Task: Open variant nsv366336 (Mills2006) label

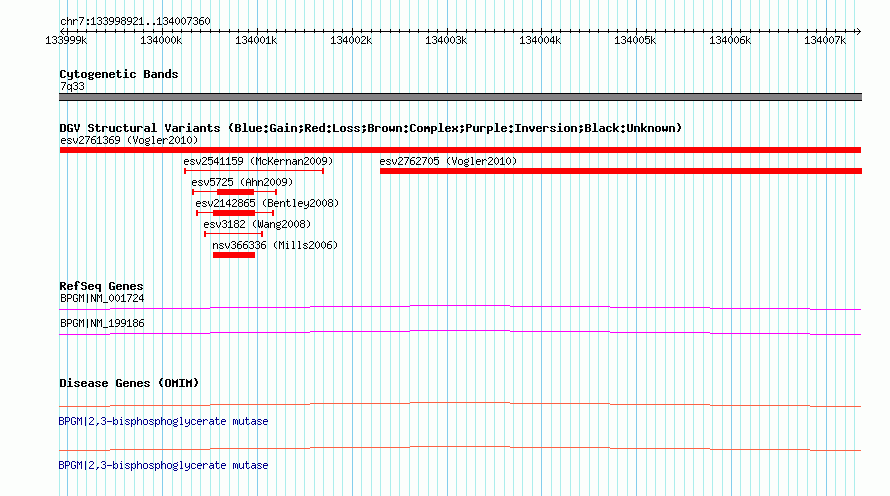Action: point(275,245)
